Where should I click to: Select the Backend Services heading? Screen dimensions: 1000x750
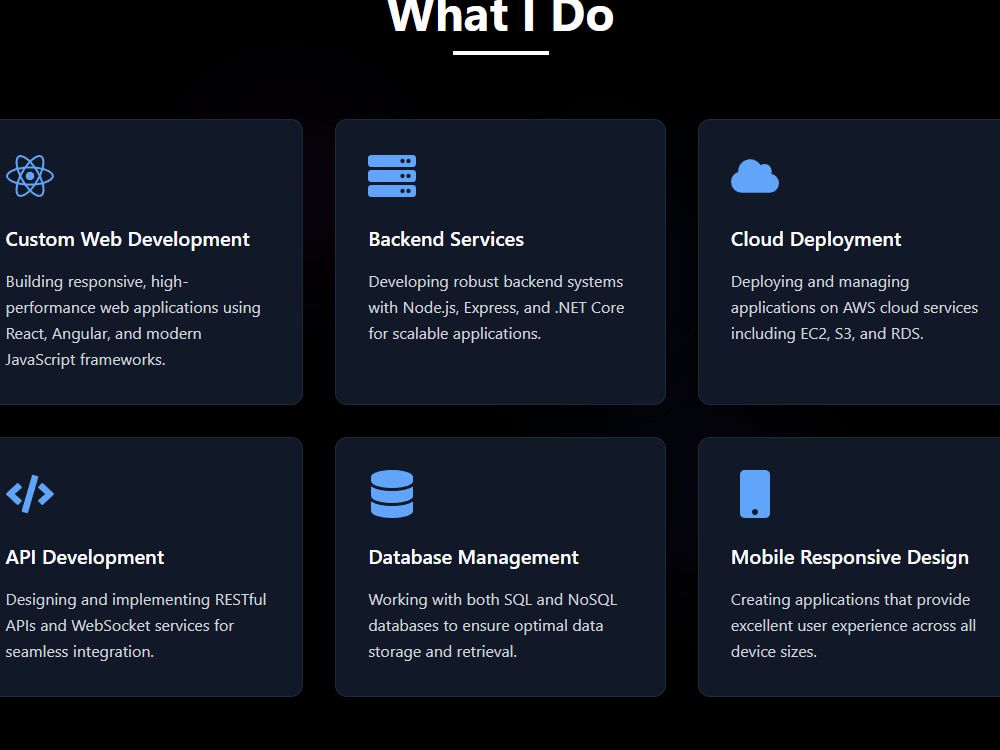click(x=446, y=239)
